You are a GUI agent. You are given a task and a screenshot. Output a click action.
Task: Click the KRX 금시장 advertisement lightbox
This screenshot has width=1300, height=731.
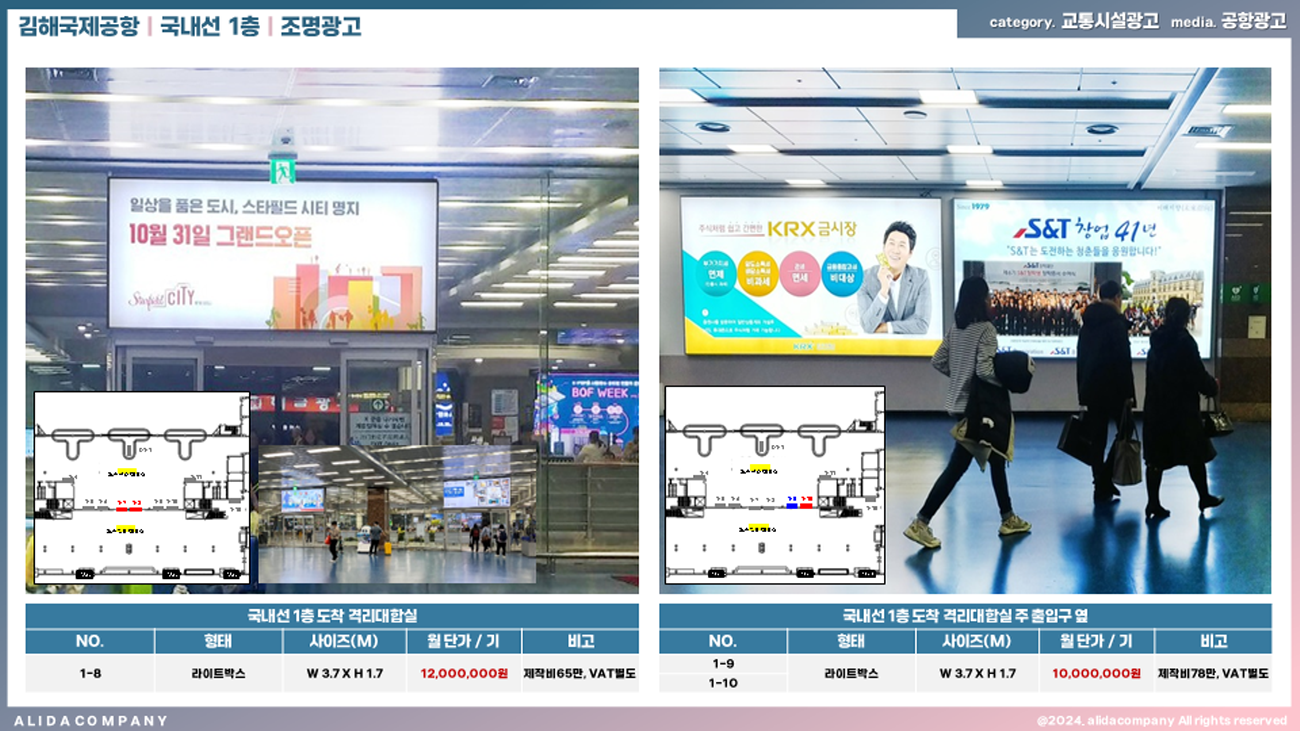click(x=811, y=275)
